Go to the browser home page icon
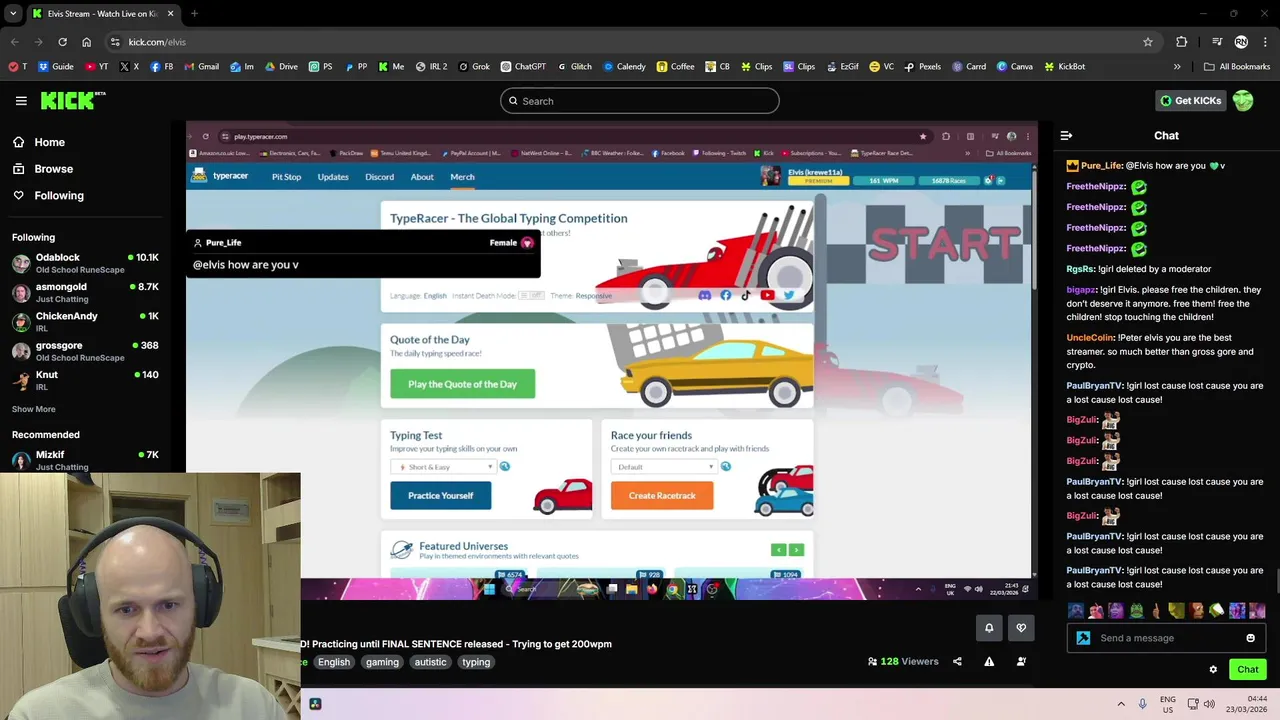Viewport: 1280px width, 720px height. pyautogui.click(x=86, y=42)
